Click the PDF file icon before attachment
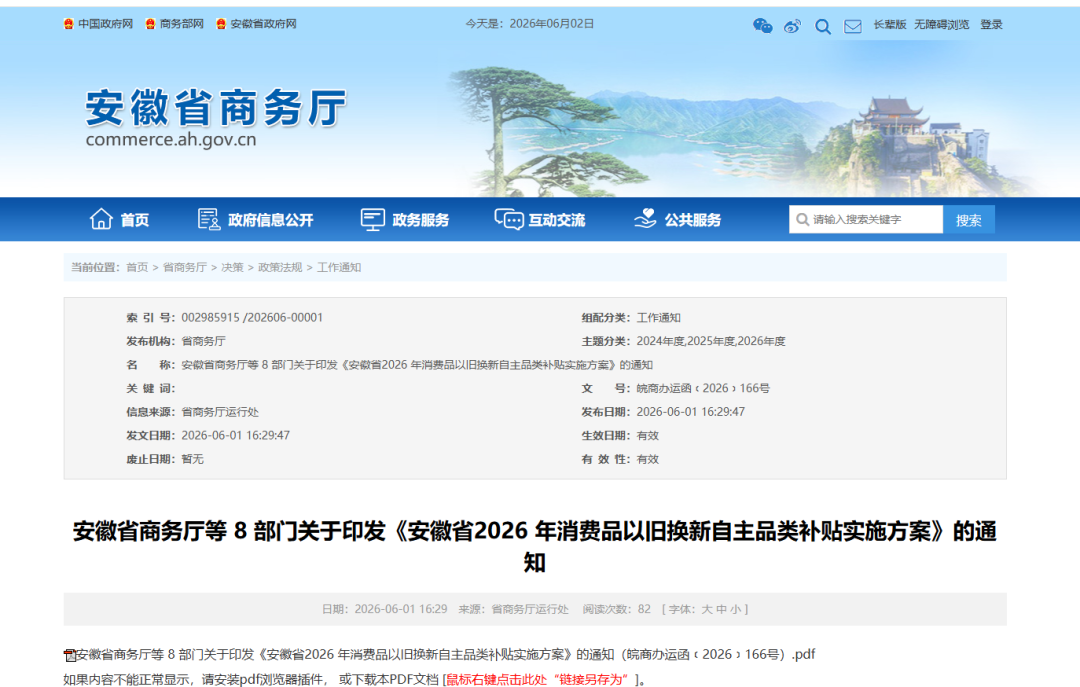 pos(70,655)
